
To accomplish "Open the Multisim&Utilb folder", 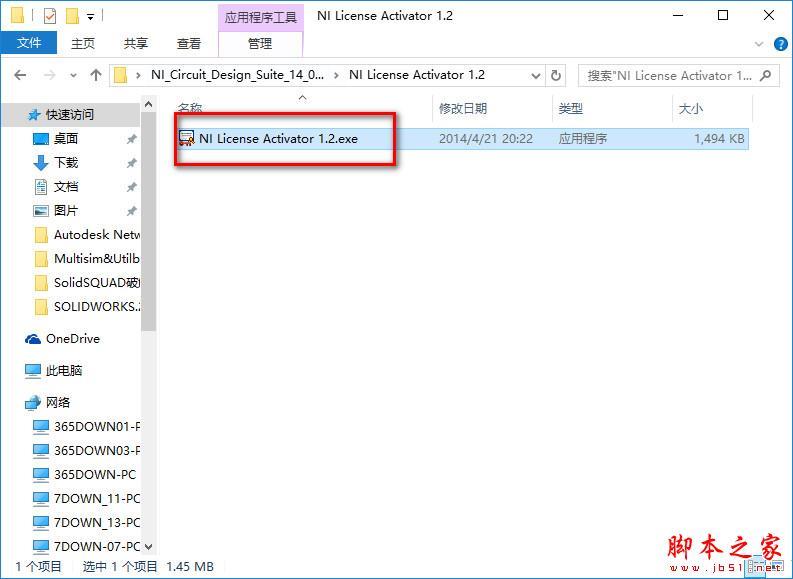I will (x=87, y=258).
